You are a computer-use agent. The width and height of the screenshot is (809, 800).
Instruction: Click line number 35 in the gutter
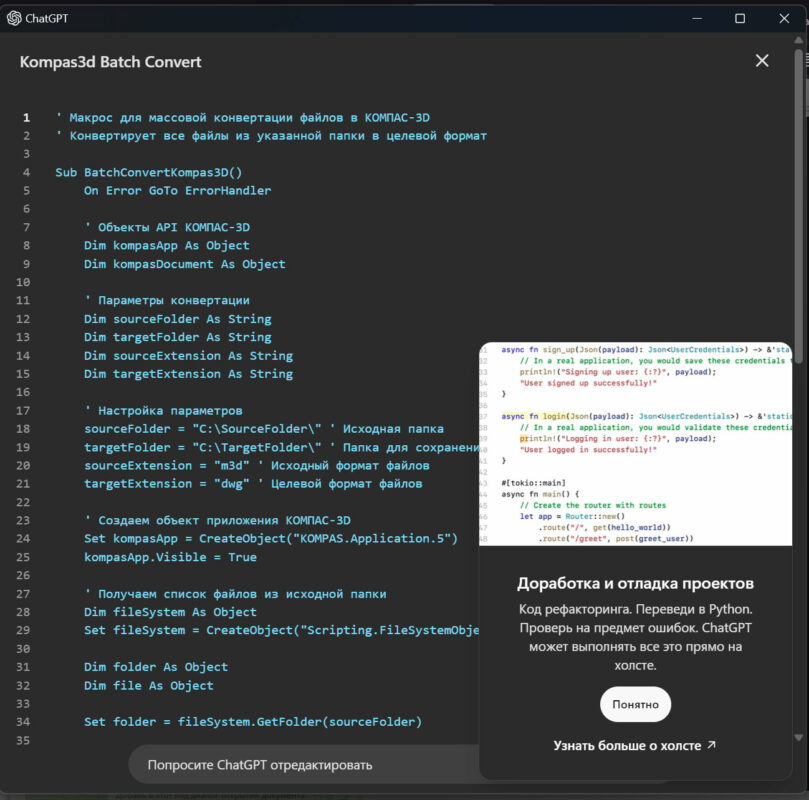[23, 741]
